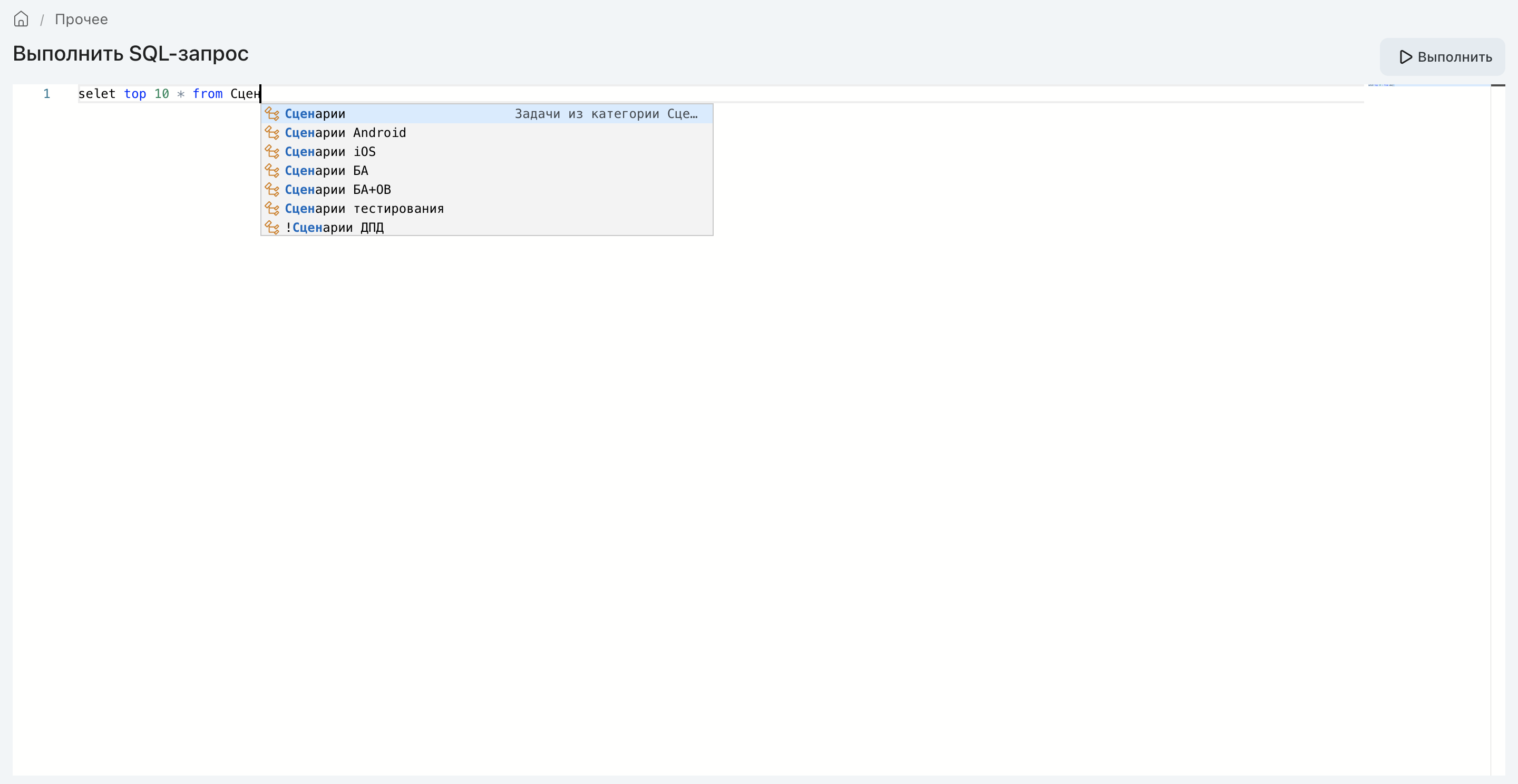The height and width of the screenshot is (784, 1518).
Task: Go to the home page icon
Action: pos(21,19)
